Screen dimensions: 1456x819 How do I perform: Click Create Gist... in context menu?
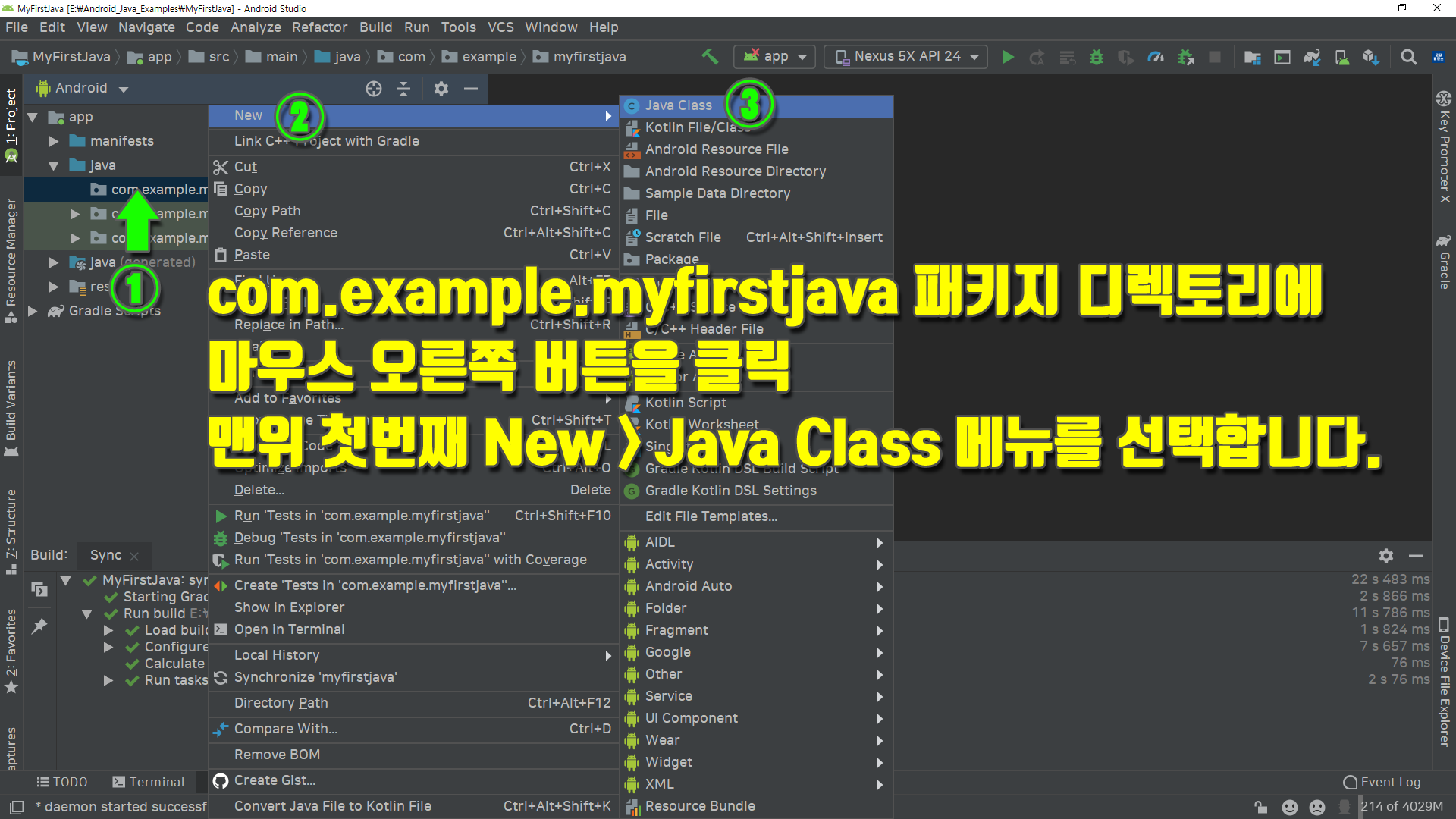[414, 781]
